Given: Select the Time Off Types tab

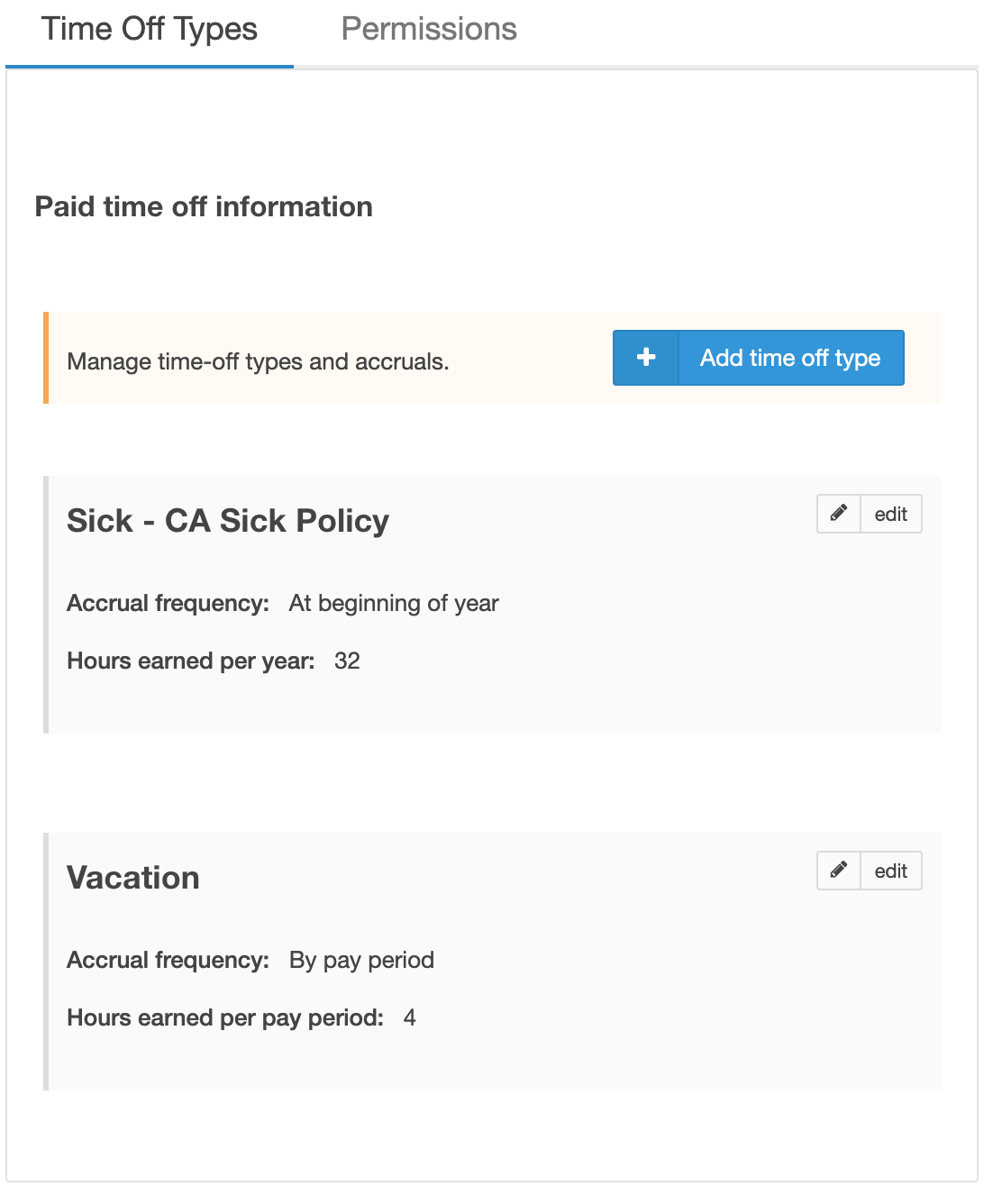Looking at the screenshot, I should 150,30.
